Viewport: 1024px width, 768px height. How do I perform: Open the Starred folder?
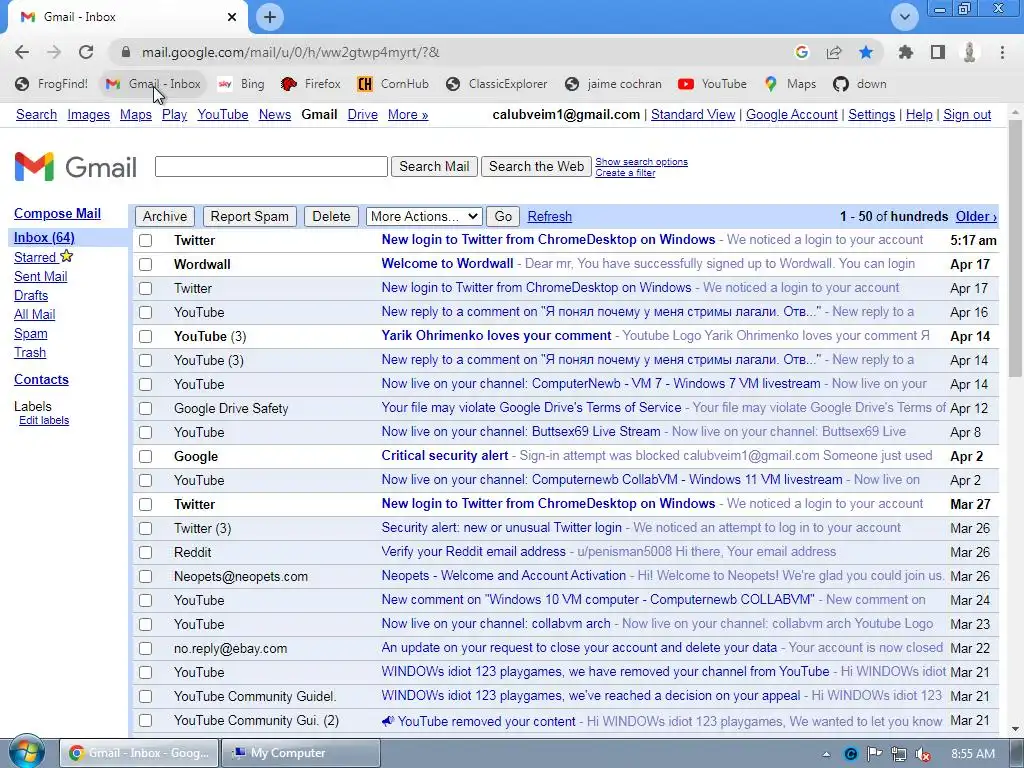[35, 257]
